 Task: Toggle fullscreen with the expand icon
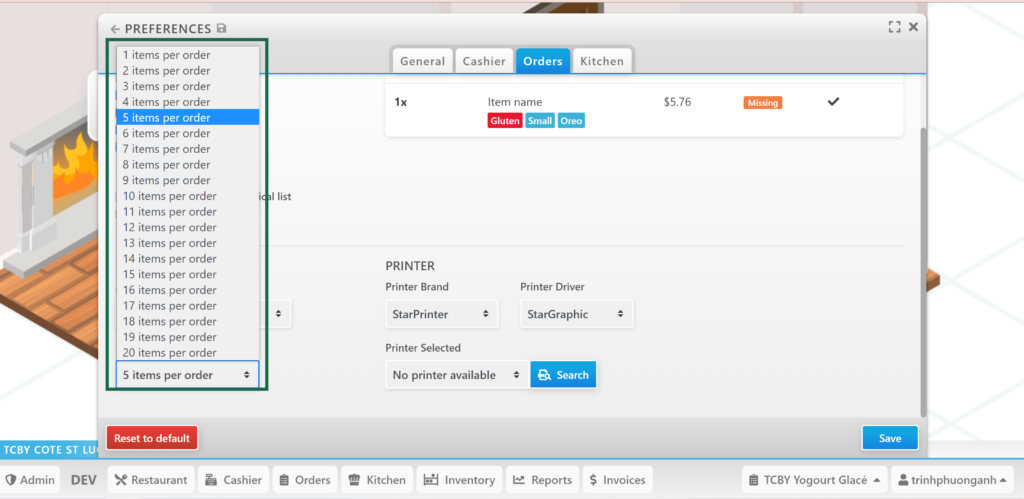pyautogui.click(x=894, y=27)
